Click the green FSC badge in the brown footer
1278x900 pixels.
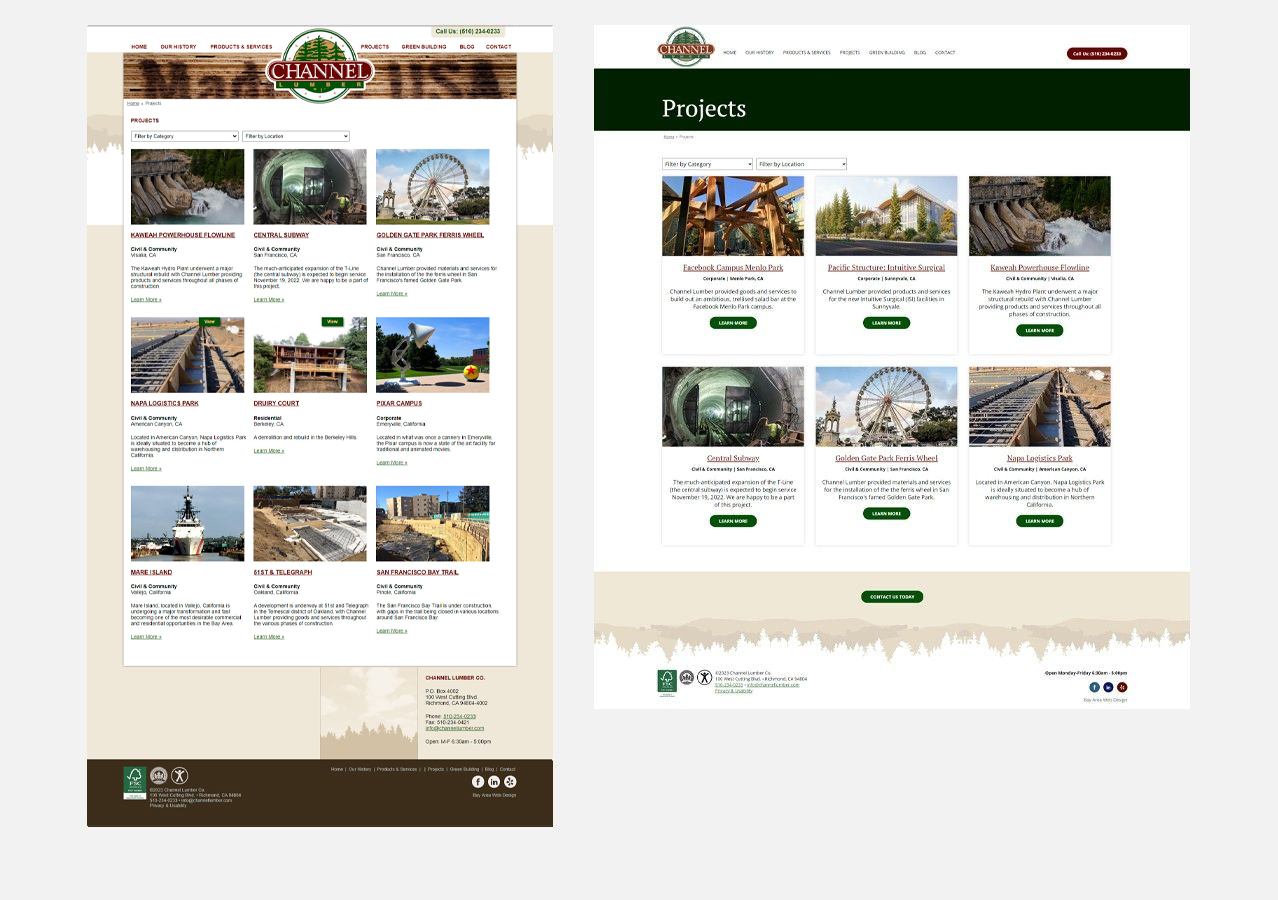pyautogui.click(x=134, y=782)
